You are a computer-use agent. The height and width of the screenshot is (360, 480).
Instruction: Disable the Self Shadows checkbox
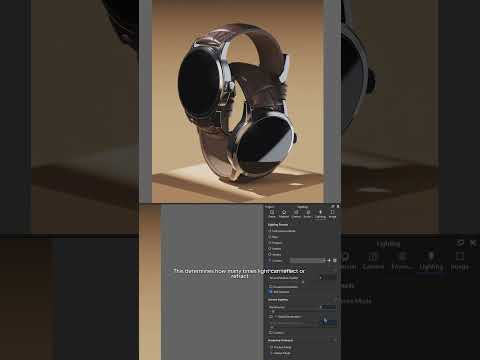click(271, 292)
